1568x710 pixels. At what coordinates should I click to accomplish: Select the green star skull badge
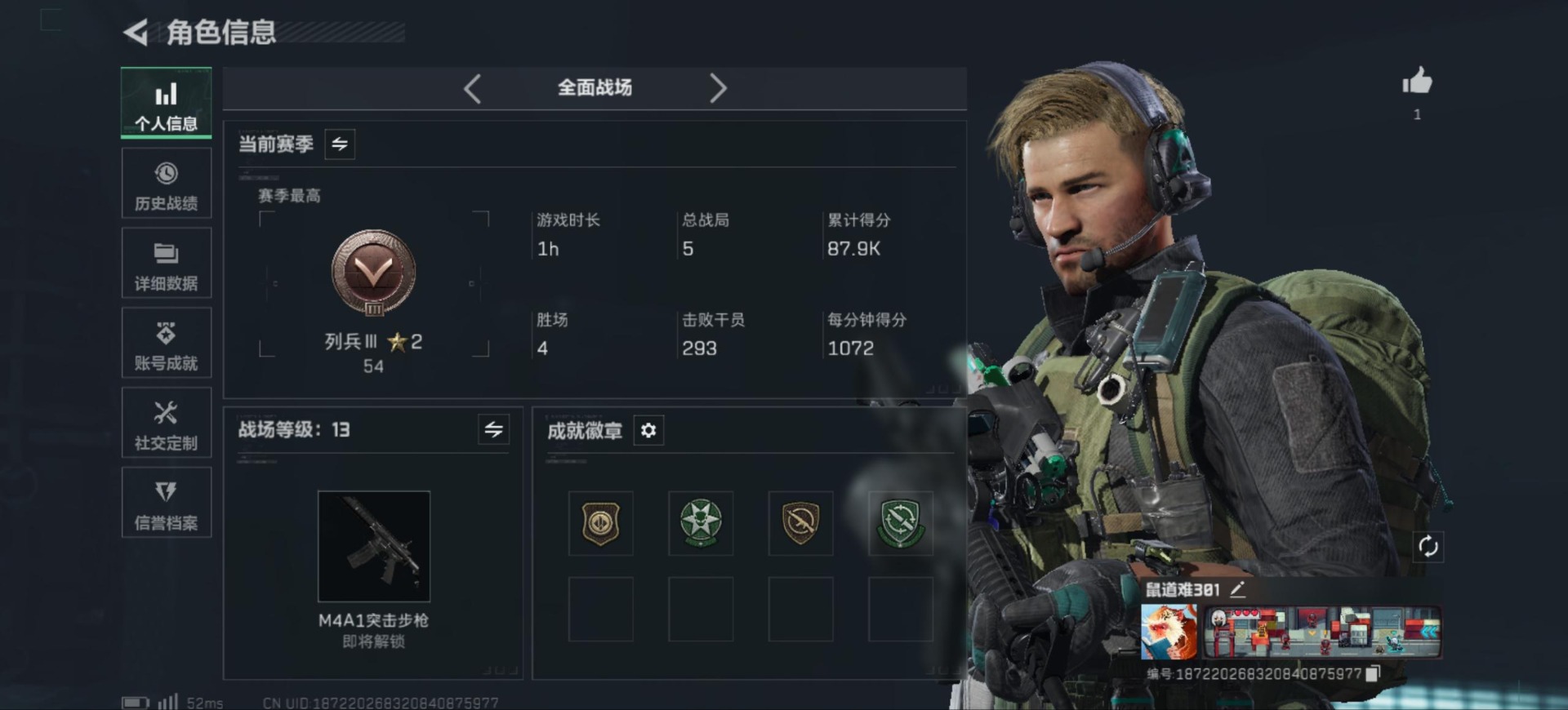click(701, 523)
